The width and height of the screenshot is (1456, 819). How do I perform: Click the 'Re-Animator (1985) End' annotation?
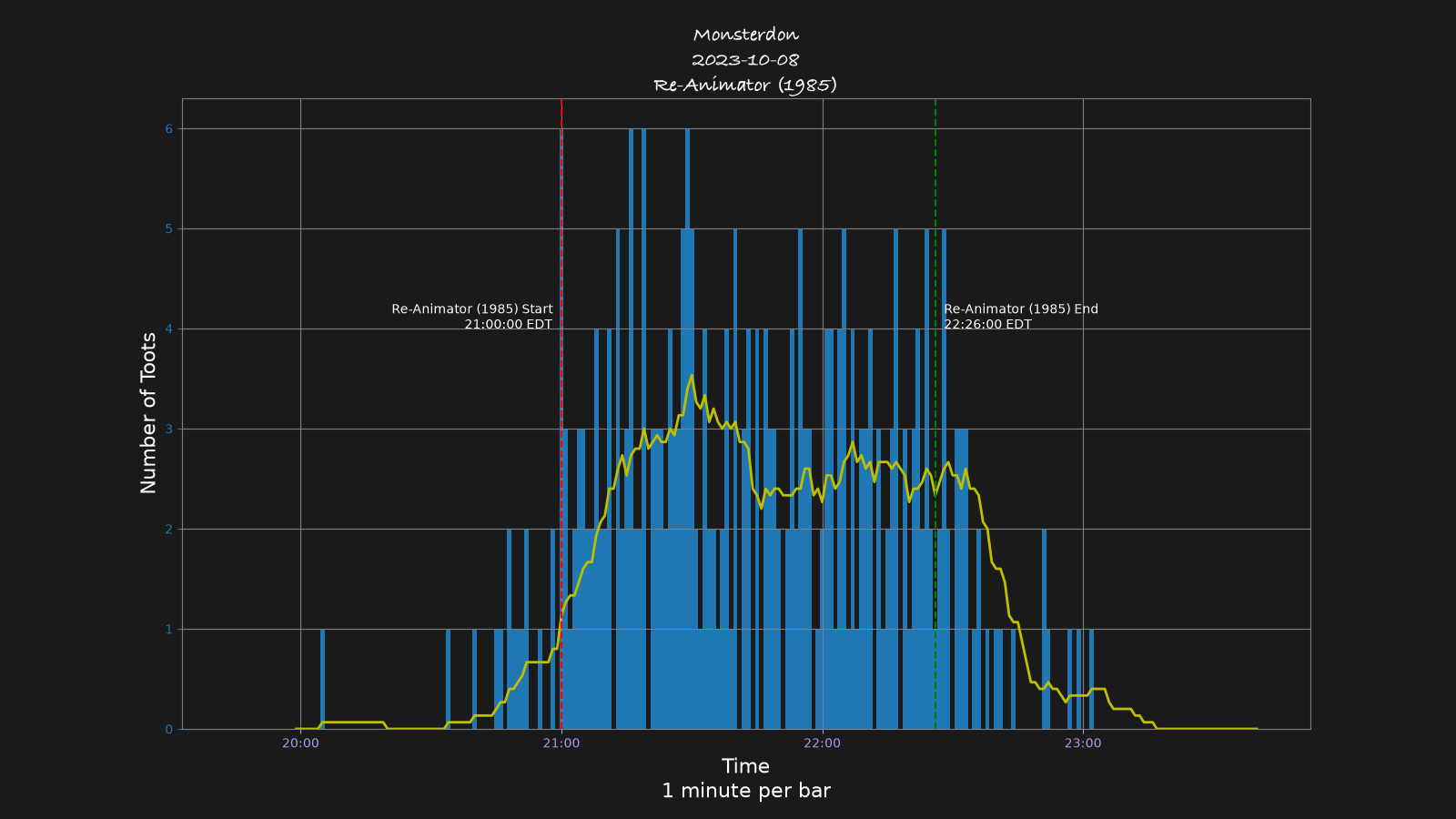[x=1021, y=309]
